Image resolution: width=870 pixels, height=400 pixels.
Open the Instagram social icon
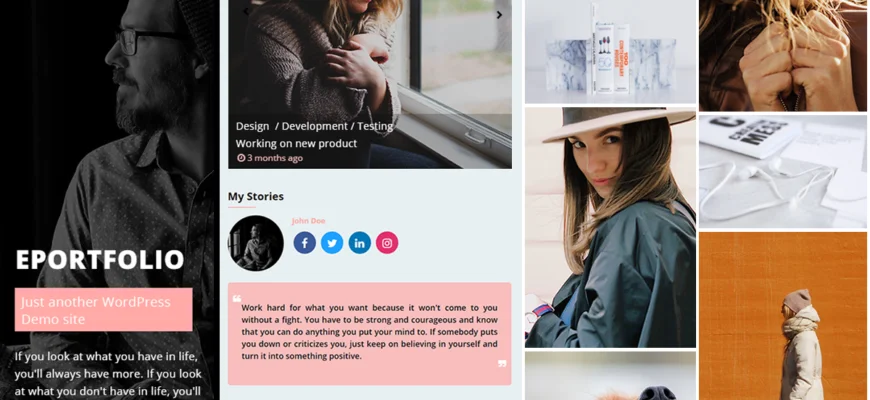click(387, 243)
